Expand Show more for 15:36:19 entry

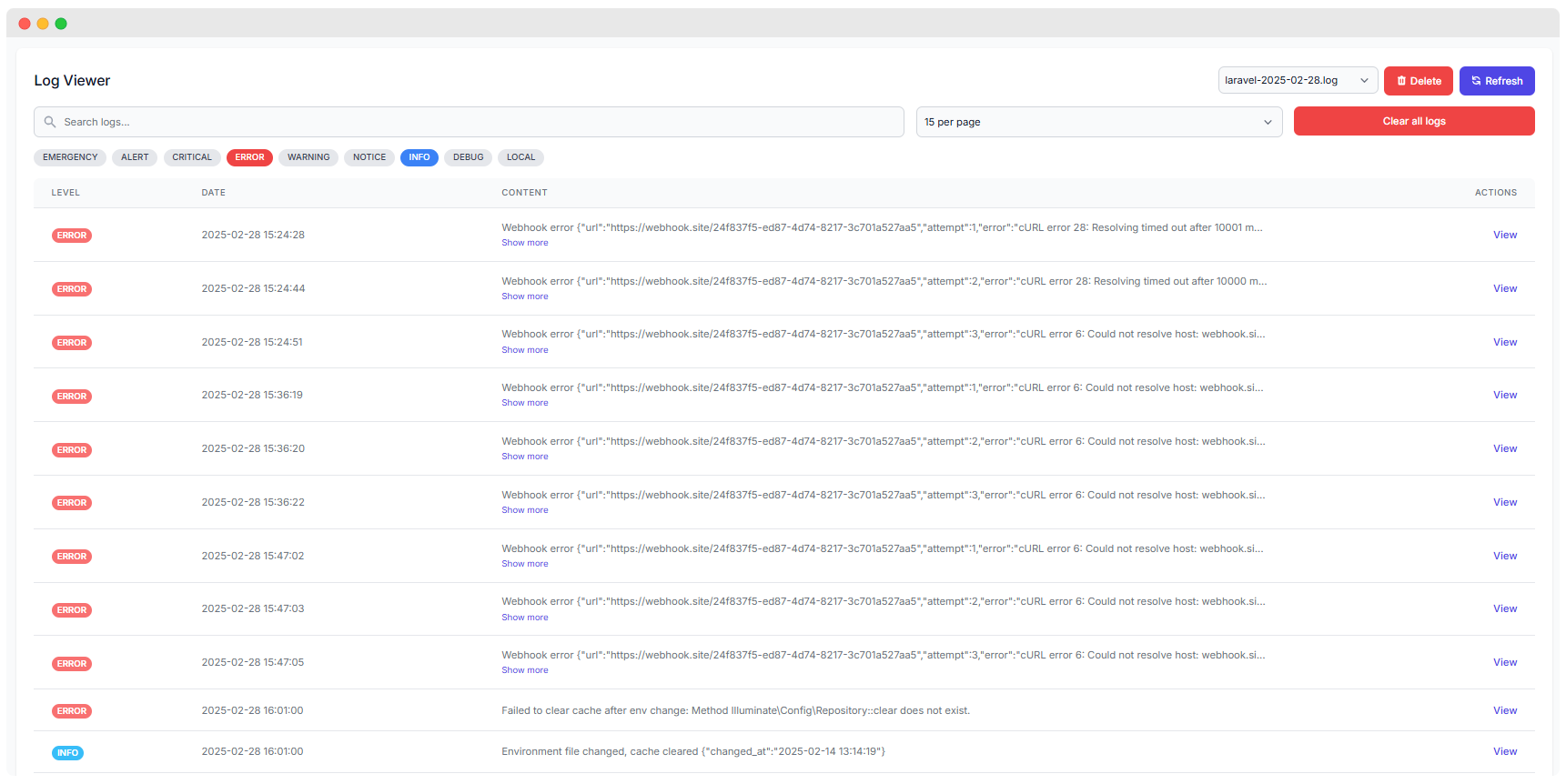(x=525, y=403)
